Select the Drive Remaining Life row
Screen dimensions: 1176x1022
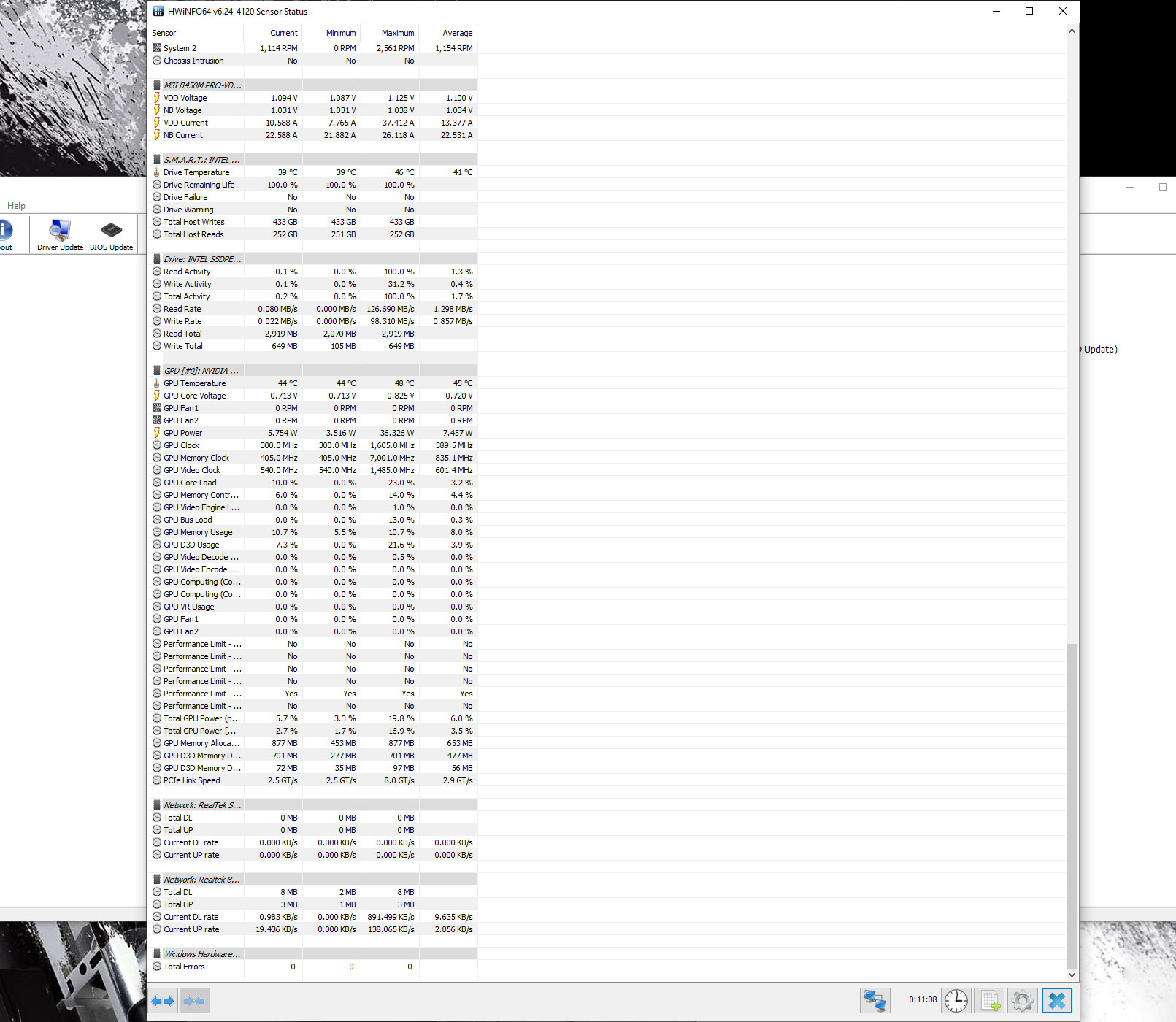[314, 185]
